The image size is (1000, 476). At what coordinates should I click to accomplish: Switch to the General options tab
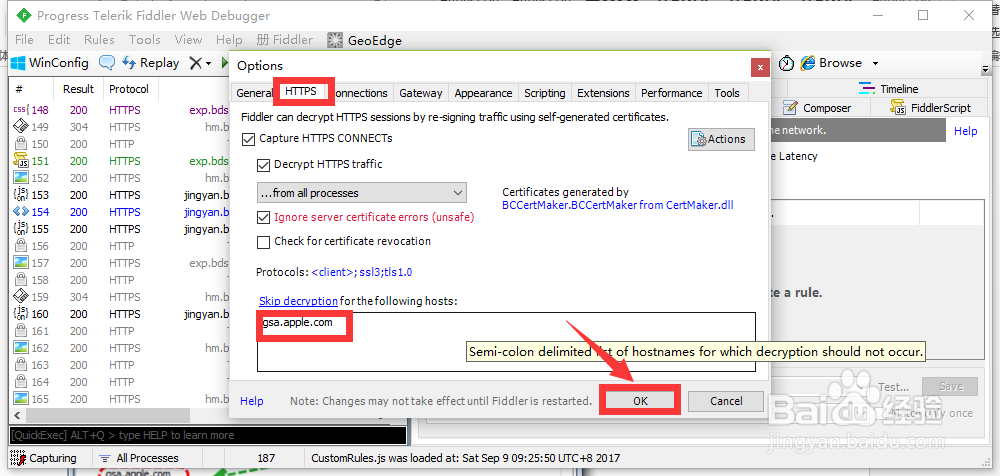click(x=253, y=93)
